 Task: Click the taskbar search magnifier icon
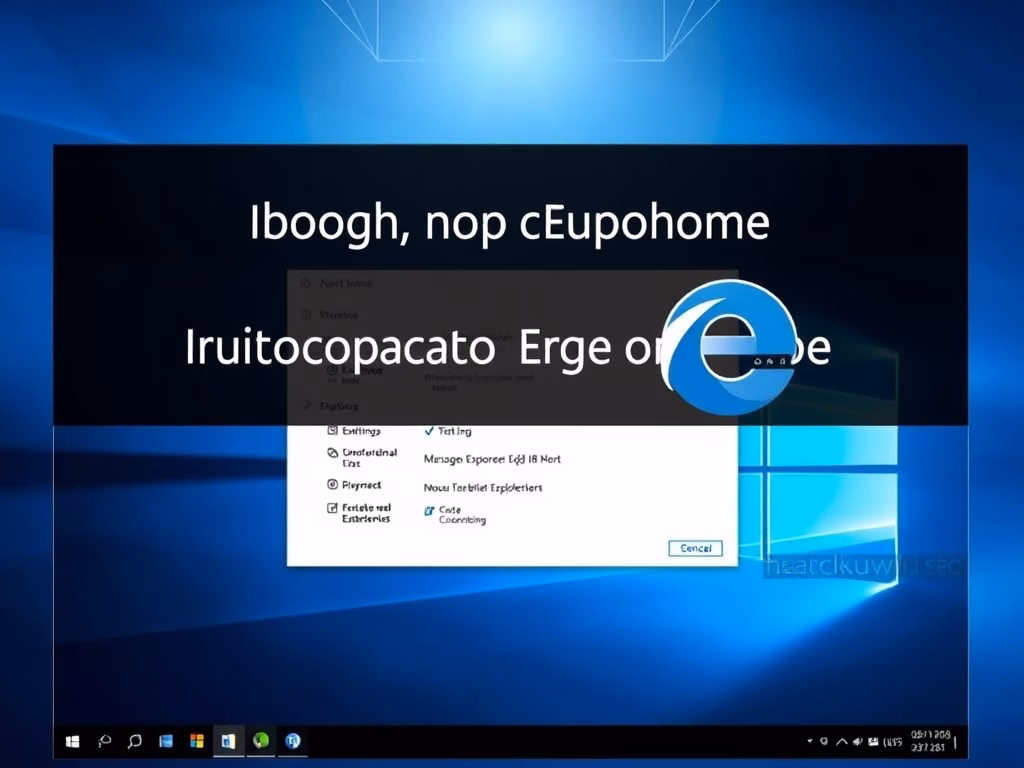tap(103, 741)
